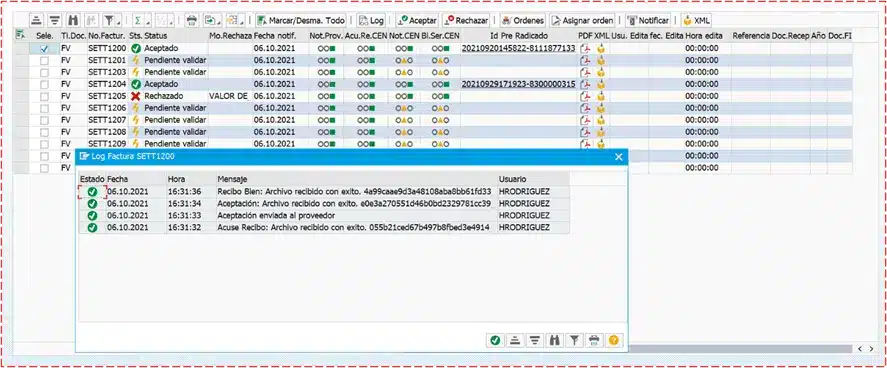The width and height of the screenshot is (887, 368).
Task: Click the select-all icon at grid top-left corner
Action: coord(21,35)
